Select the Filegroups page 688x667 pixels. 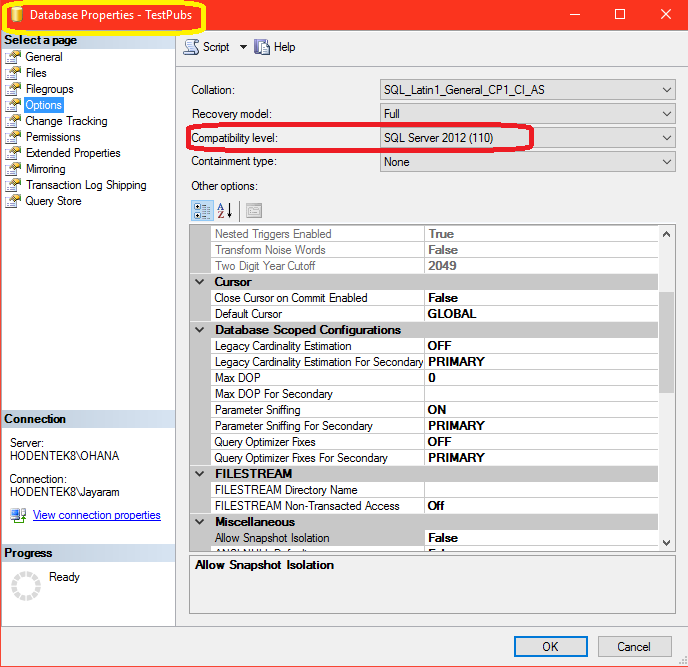pyautogui.click(x=50, y=89)
